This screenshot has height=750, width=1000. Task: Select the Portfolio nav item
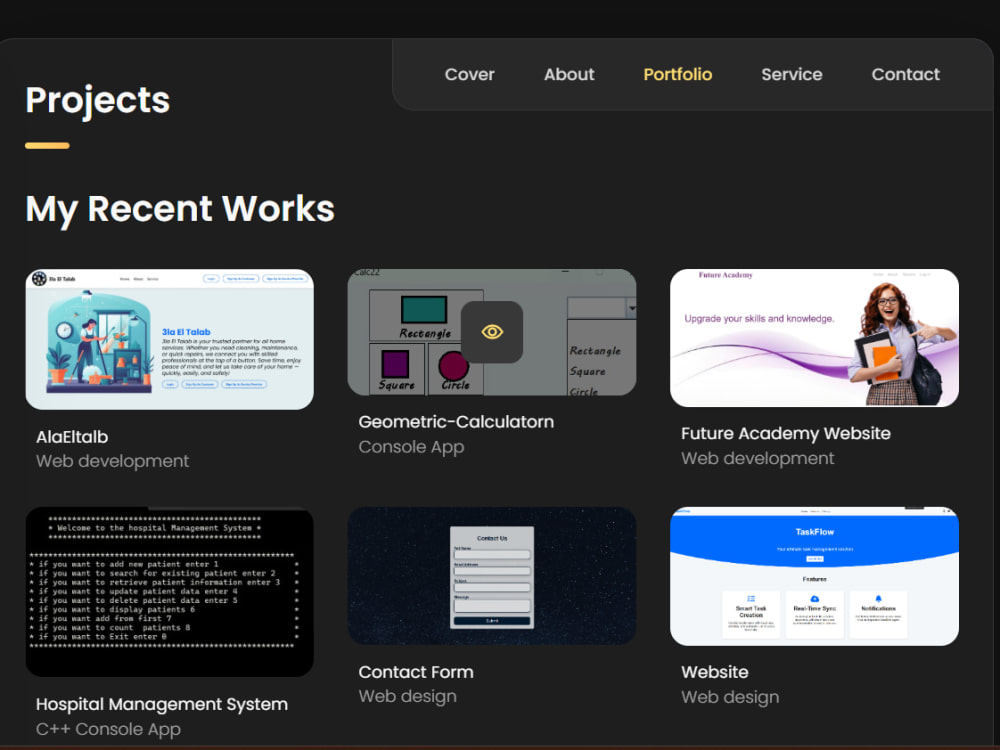[x=677, y=75]
